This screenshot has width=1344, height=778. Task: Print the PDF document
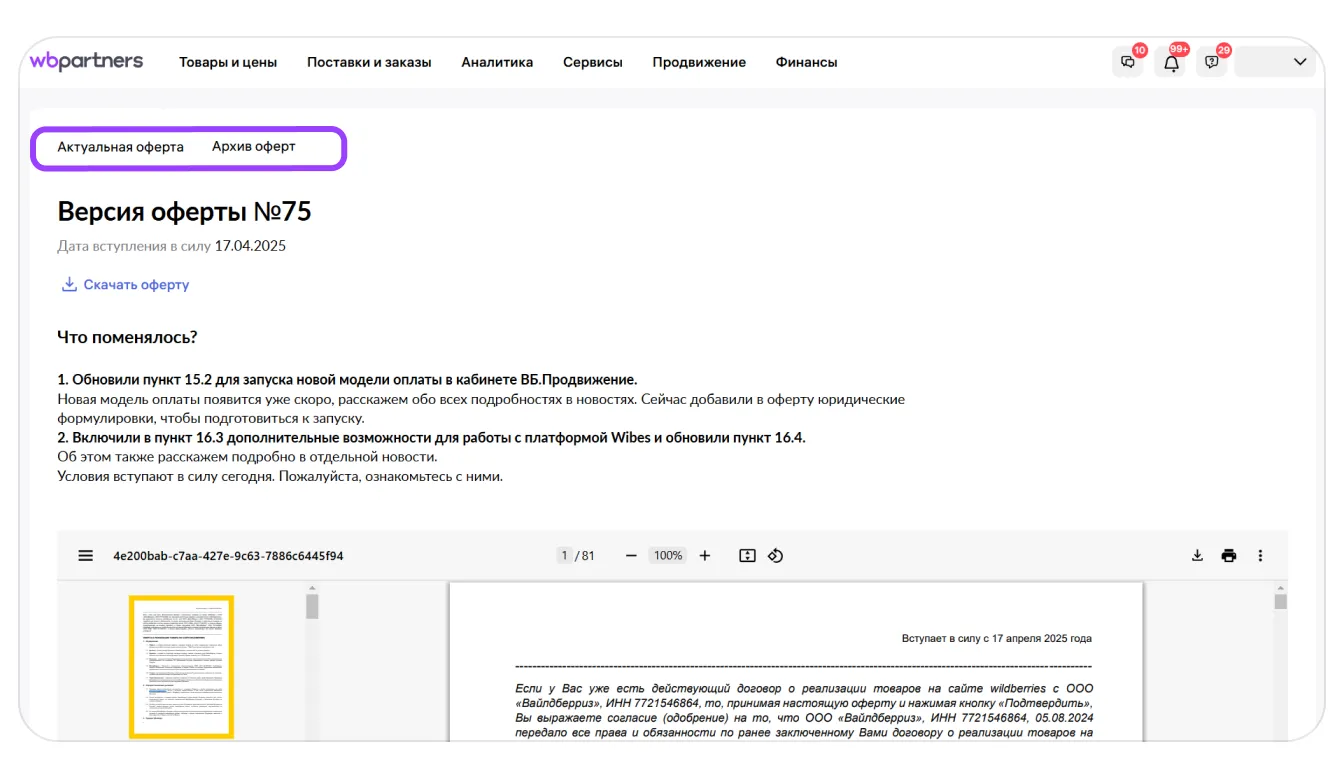pyautogui.click(x=1229, y=556)
